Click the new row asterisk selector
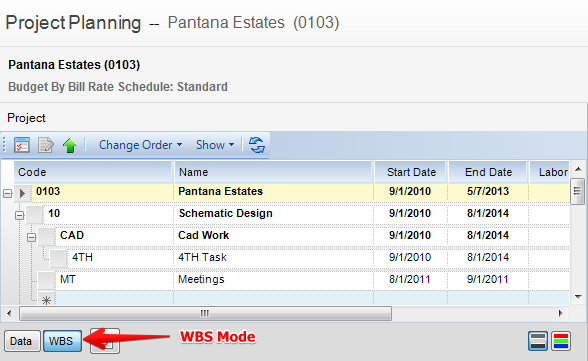 46,299
